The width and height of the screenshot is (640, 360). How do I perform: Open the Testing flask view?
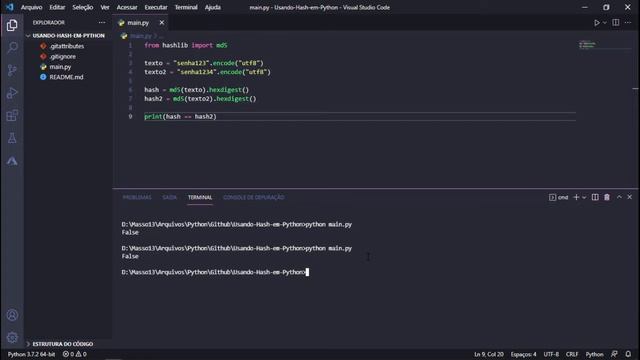pos(12,138)
